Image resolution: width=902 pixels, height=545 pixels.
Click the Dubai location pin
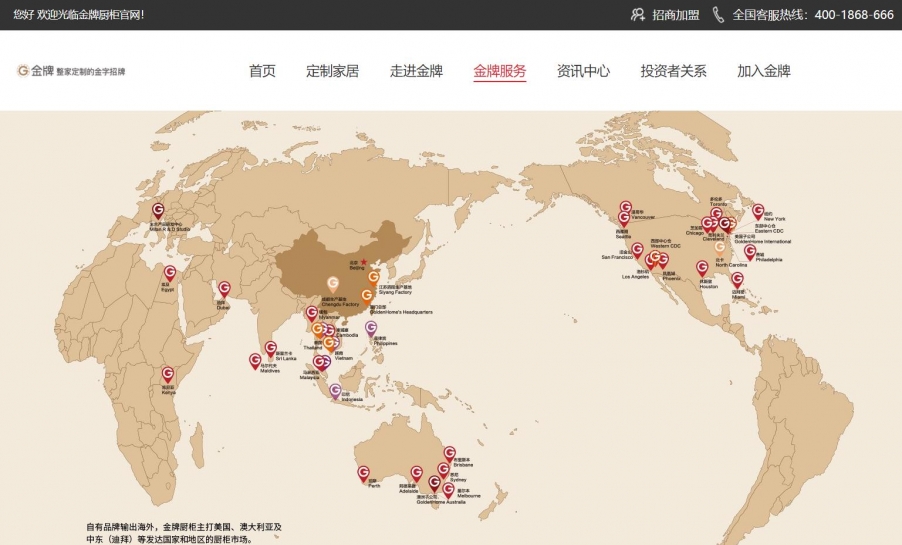(224, 289)
